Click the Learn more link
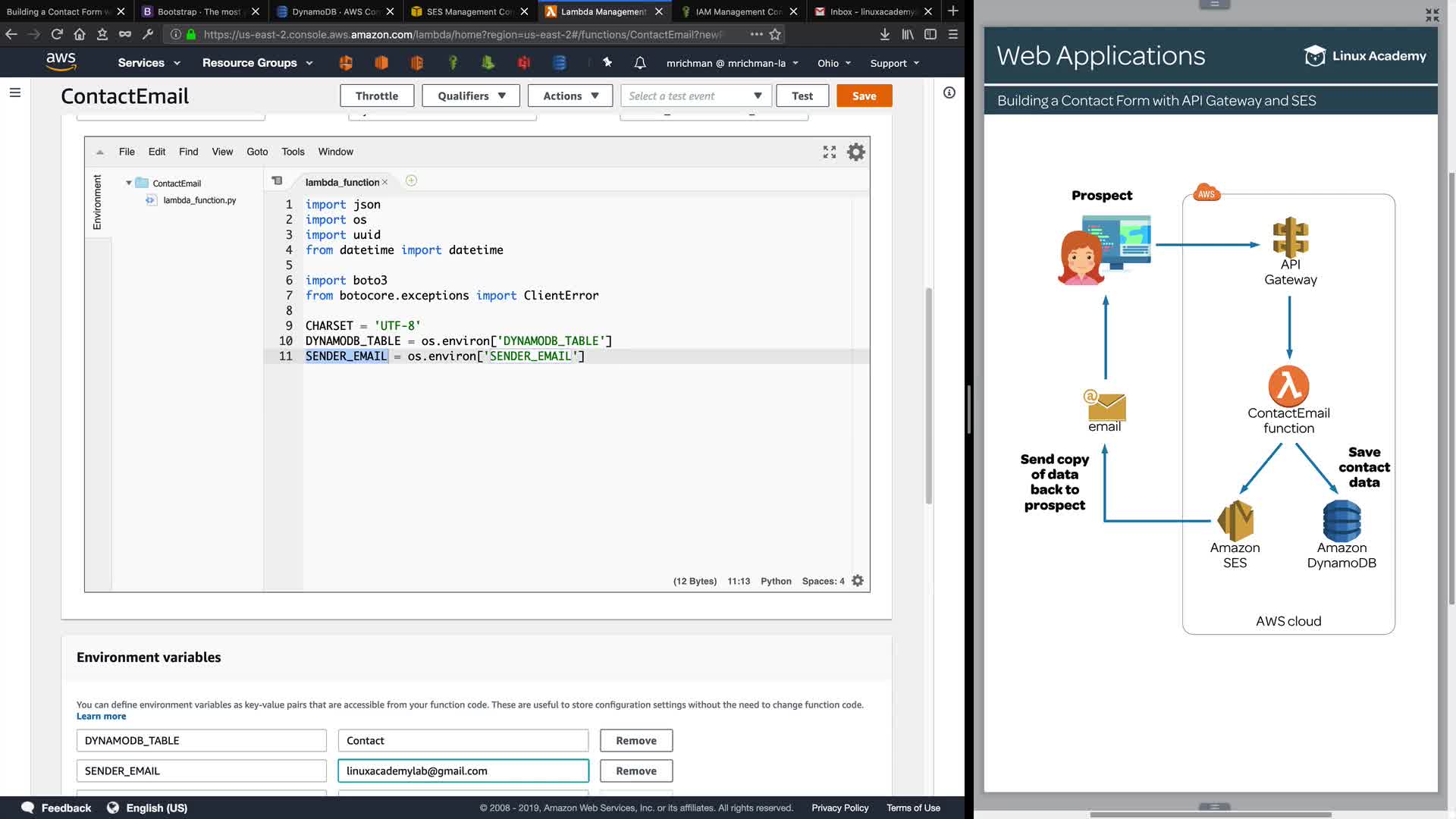The width and height of the screenshot is (1456, 819). (101, 716)
